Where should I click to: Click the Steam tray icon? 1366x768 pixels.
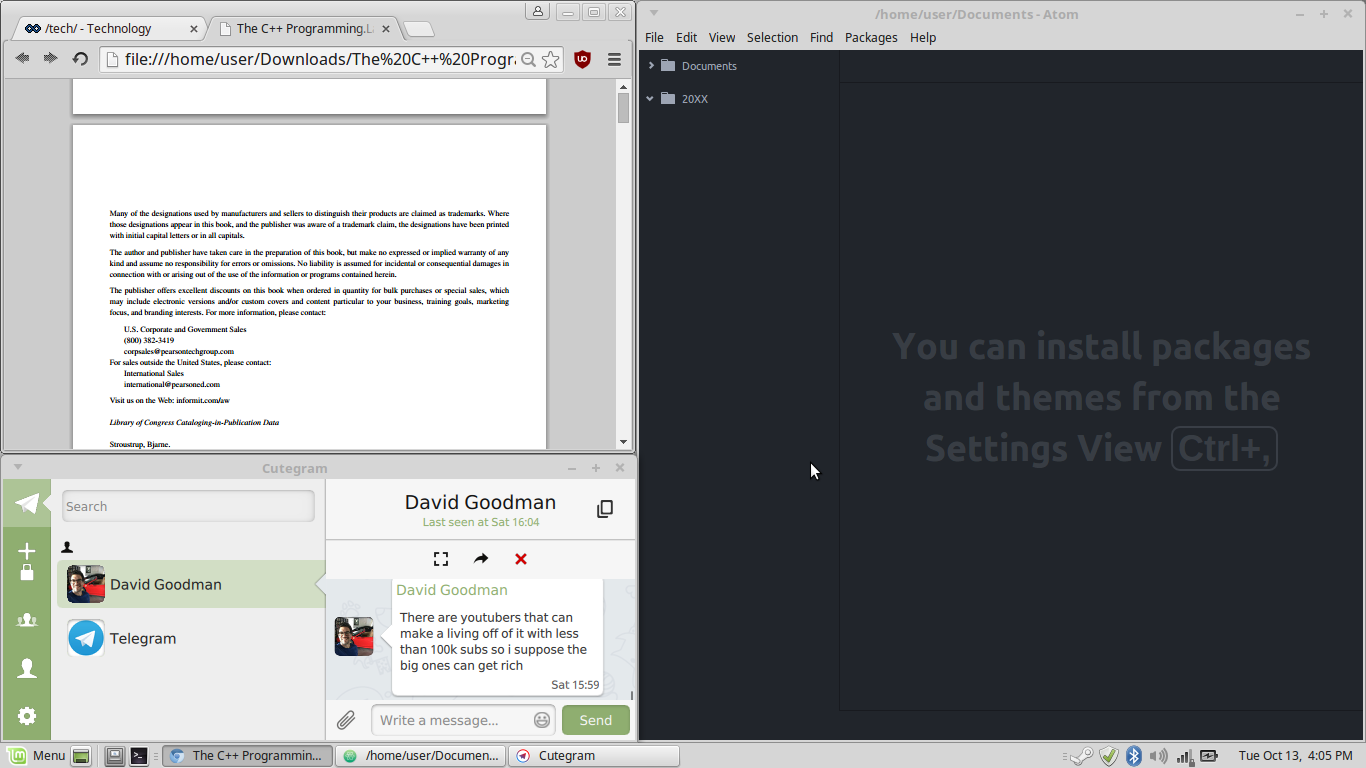[1081, 756]
